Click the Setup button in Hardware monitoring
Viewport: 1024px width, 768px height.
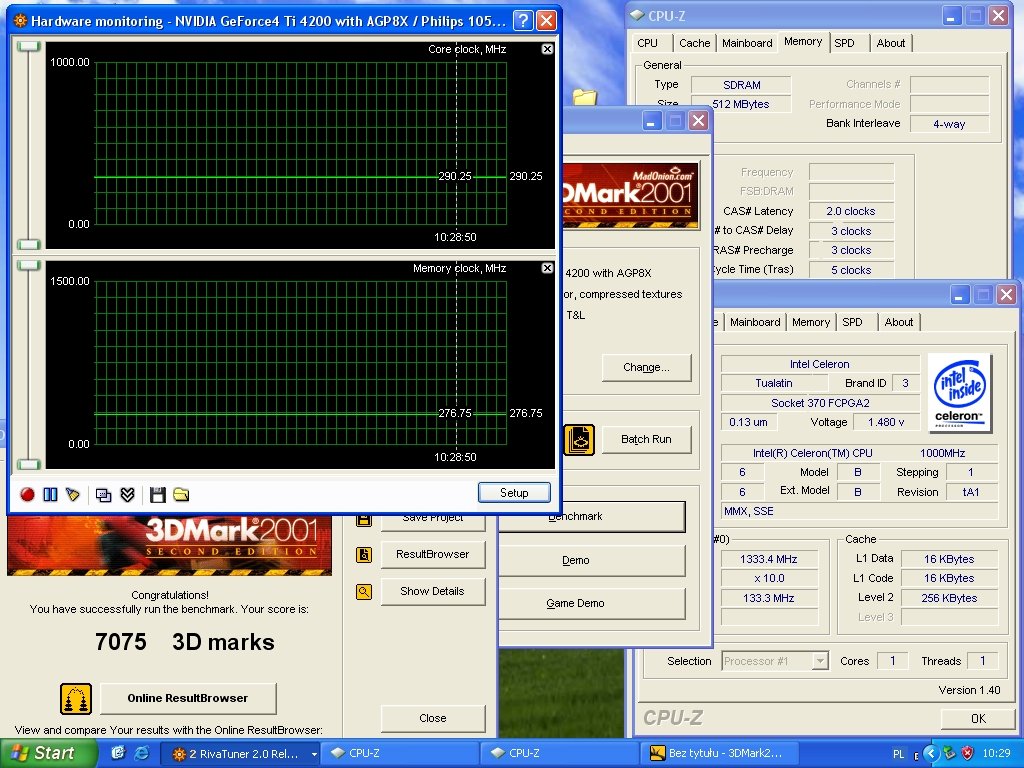(x=514, y=493)
